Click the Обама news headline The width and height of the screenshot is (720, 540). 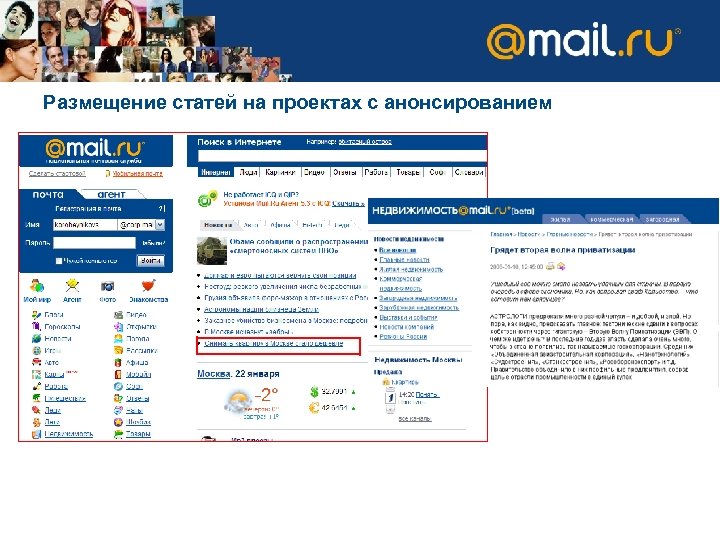(x=298, y=246)
